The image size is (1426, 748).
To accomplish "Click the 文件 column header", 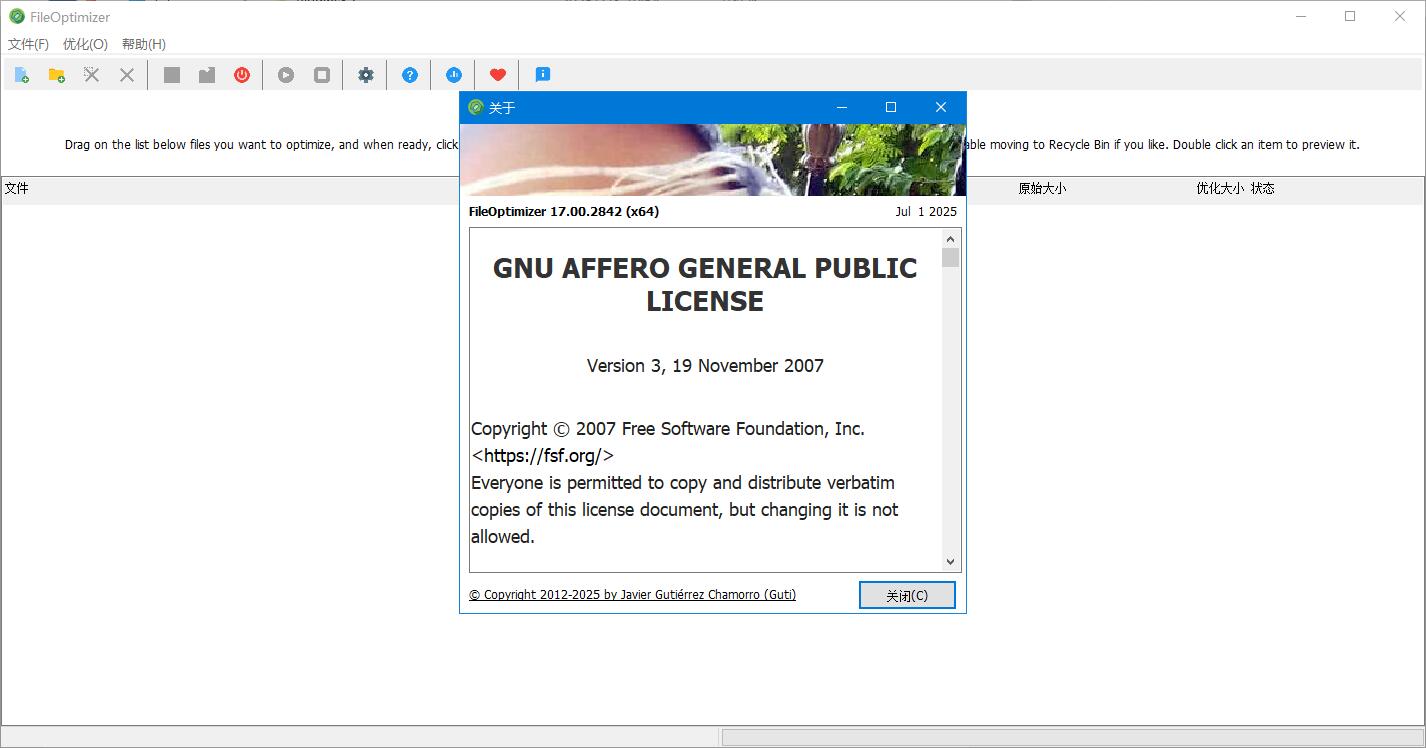I will point(17,188).
